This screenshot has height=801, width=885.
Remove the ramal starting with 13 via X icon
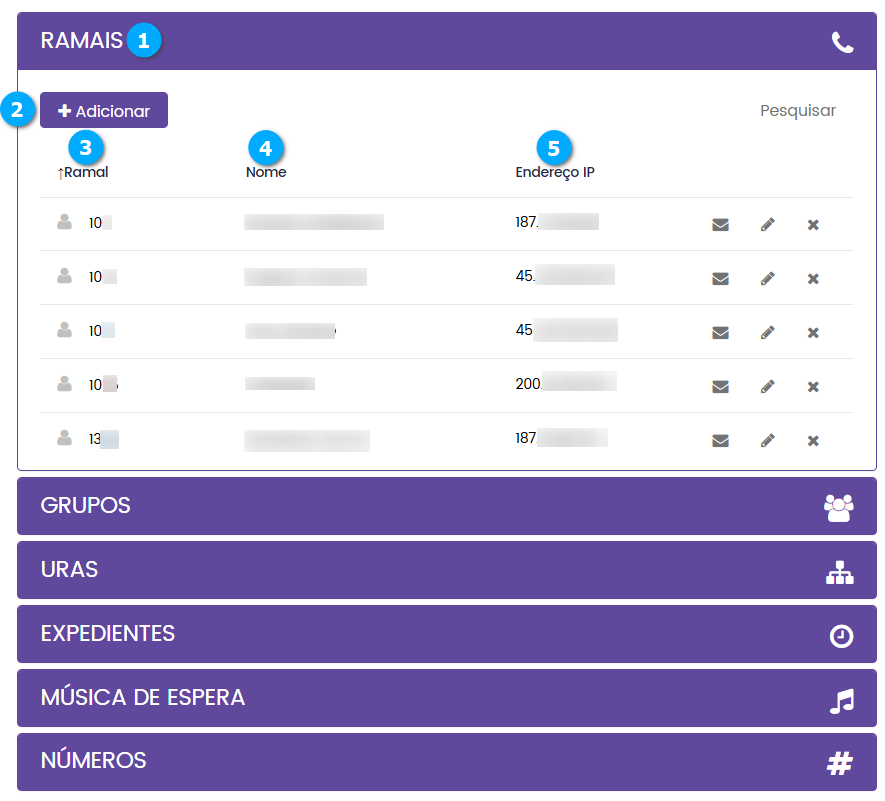[x=813, y=440]
